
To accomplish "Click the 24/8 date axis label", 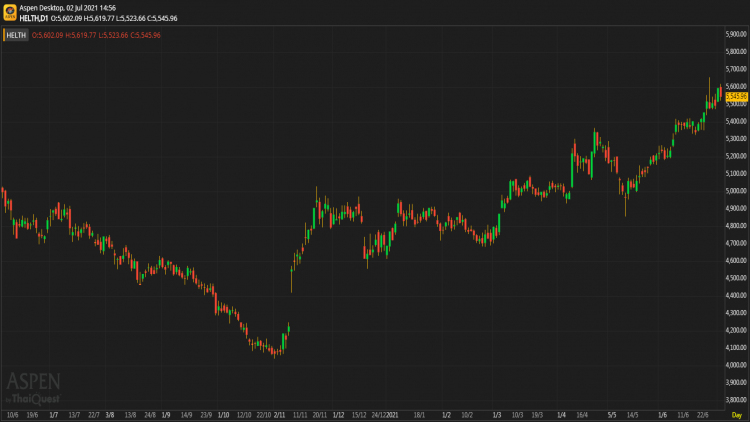I will click(150, 415).
